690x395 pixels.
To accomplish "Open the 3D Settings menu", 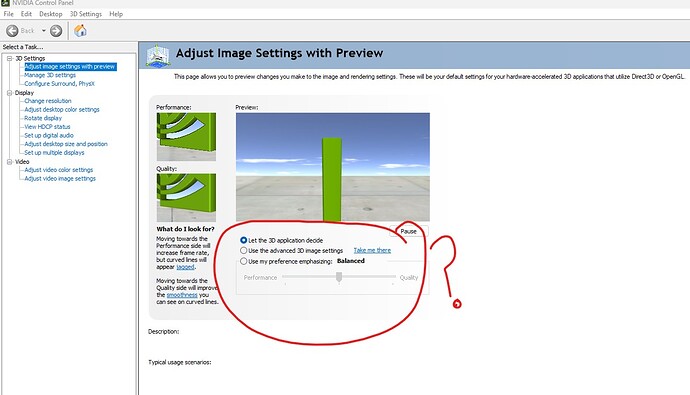I will pyautogui.click(x=86, y=14).
